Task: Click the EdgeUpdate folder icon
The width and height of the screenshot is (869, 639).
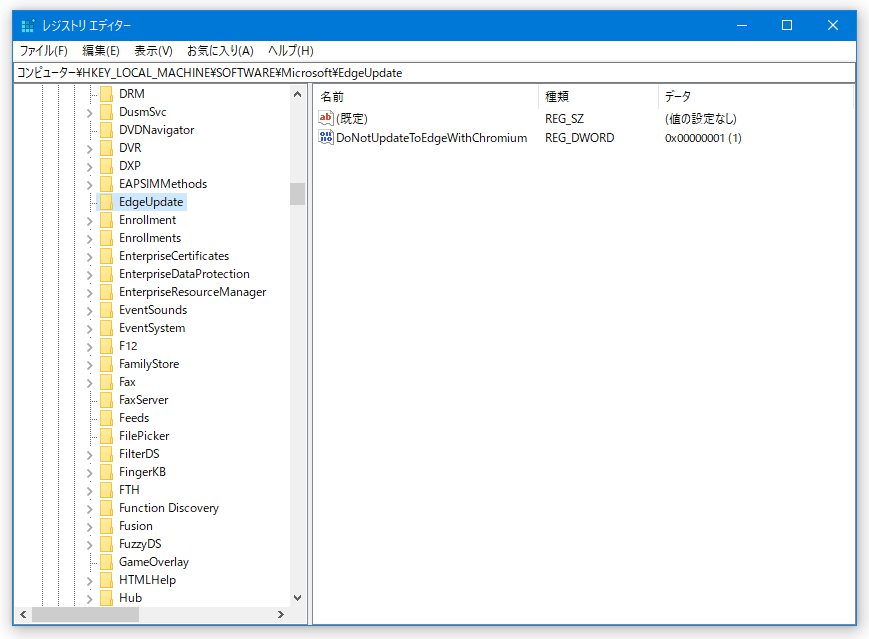Action: click(106, 202)
